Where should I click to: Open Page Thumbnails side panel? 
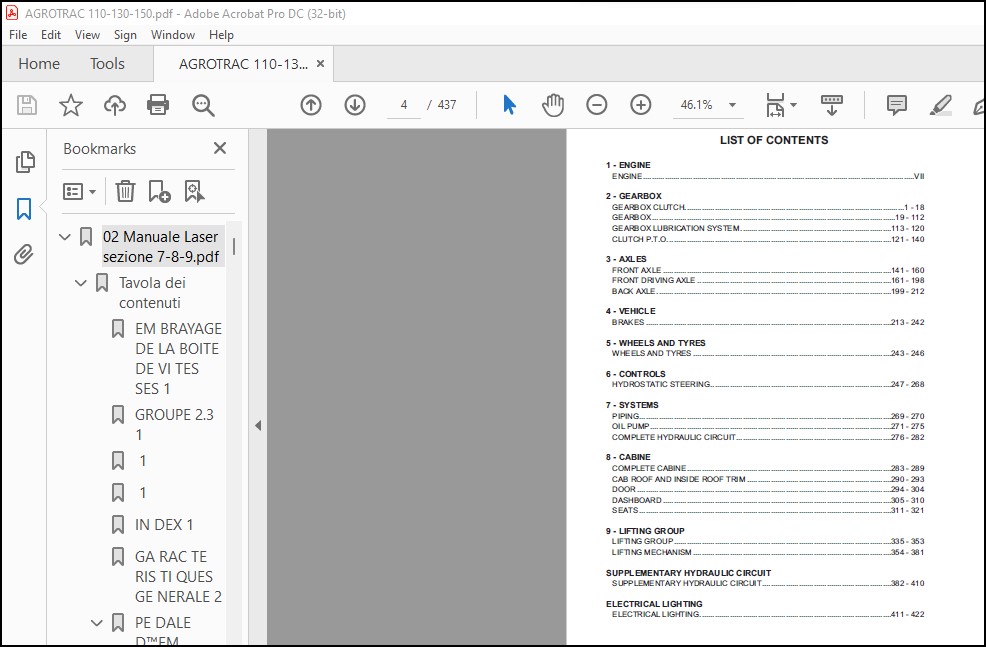[25, 162]
